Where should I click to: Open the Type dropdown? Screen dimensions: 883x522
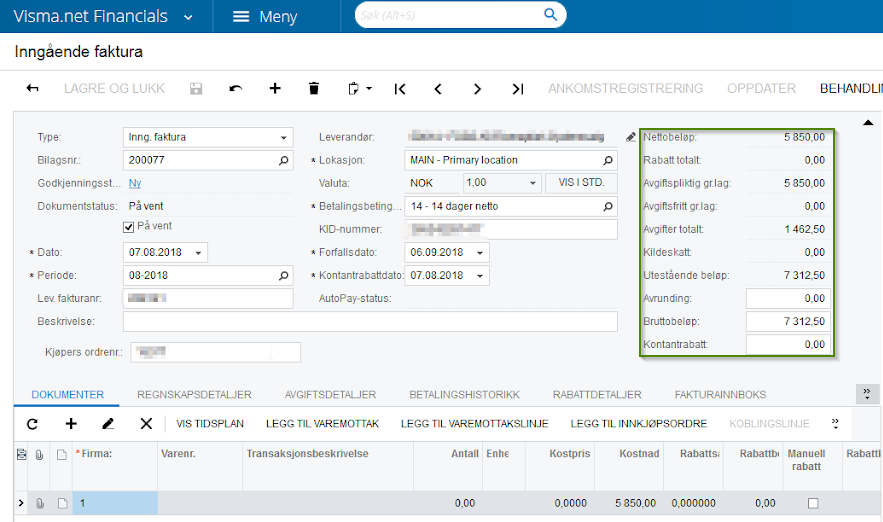pyautogui.click(x=284, y=137)
